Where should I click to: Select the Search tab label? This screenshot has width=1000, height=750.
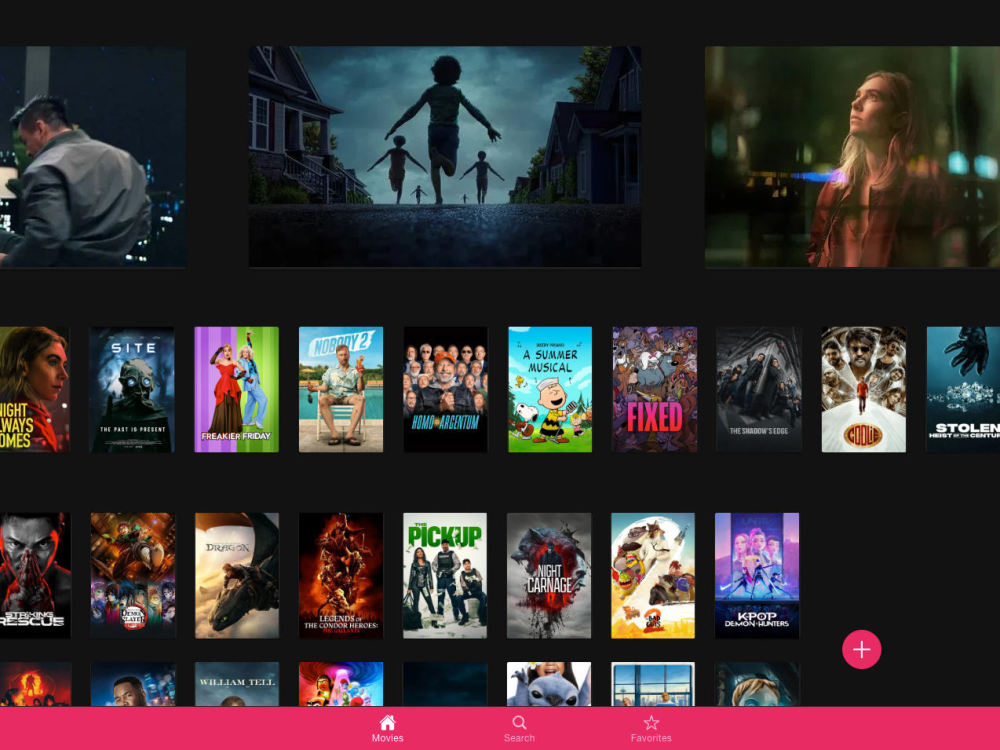(519, 738)
